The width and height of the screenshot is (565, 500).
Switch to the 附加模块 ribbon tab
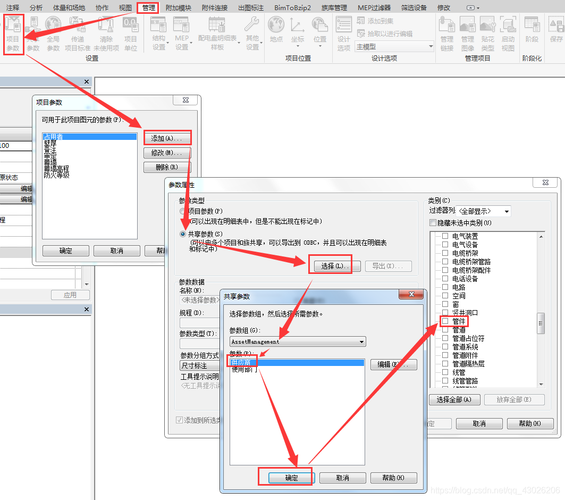[178, 7]
